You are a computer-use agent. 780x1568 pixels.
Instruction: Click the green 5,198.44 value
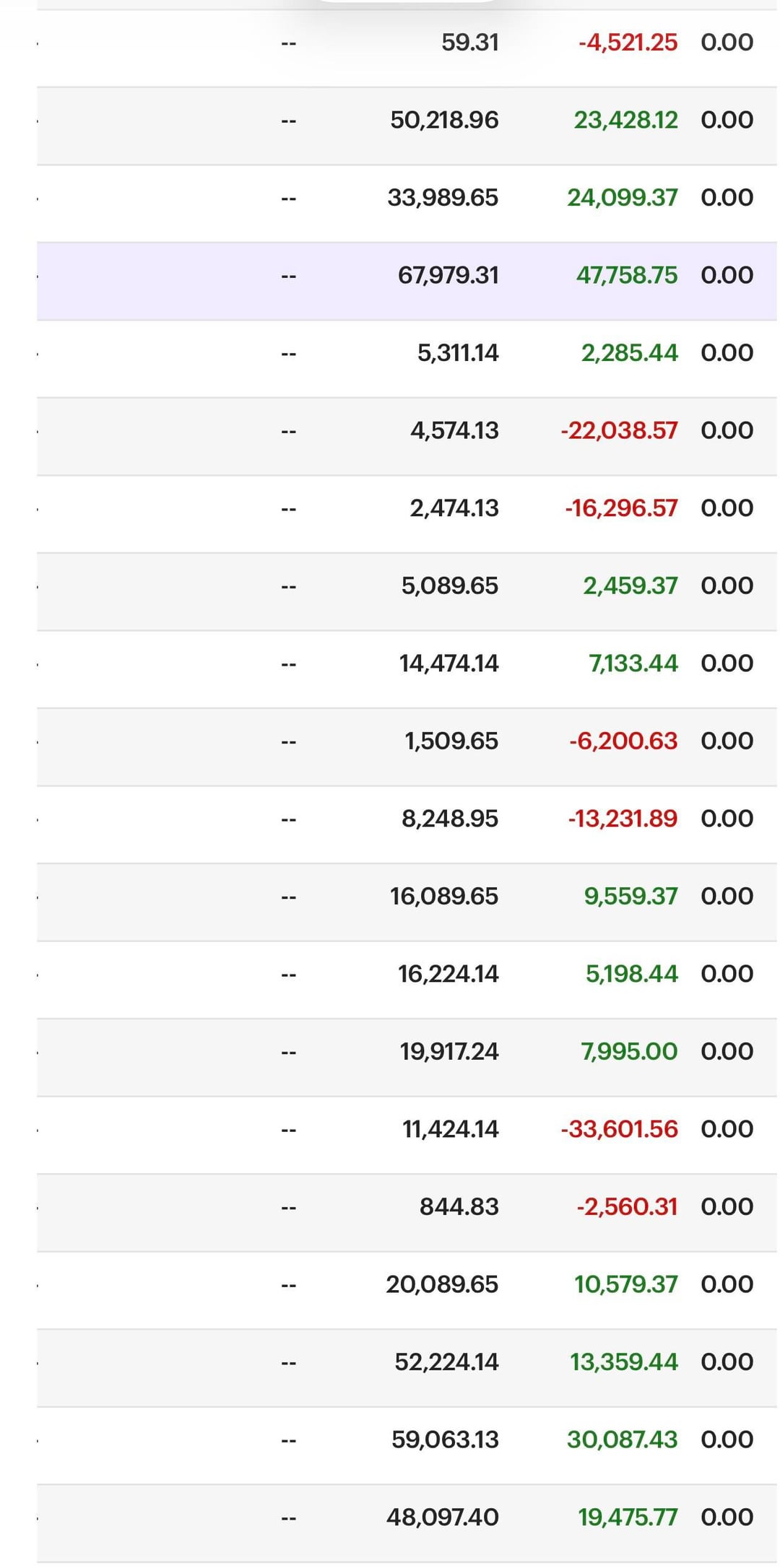point(631,974)
